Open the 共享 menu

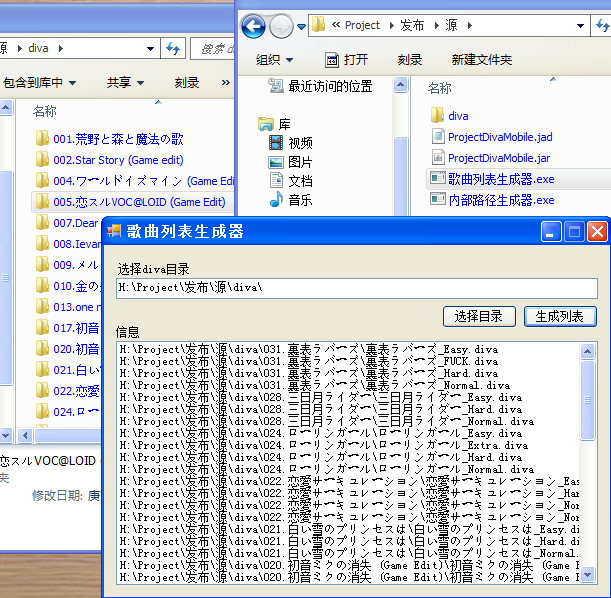(125, 83)
